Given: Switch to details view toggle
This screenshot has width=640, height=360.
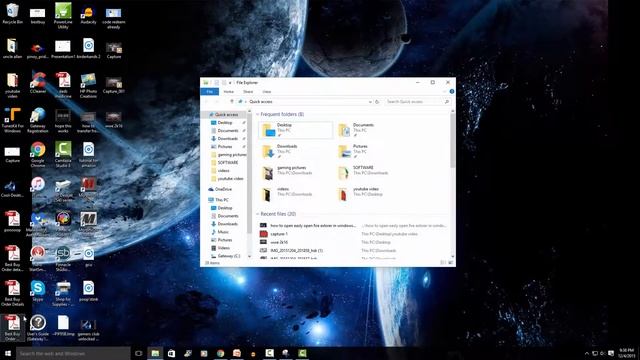Looking at the screenshot, I should [x=444, y=263].
